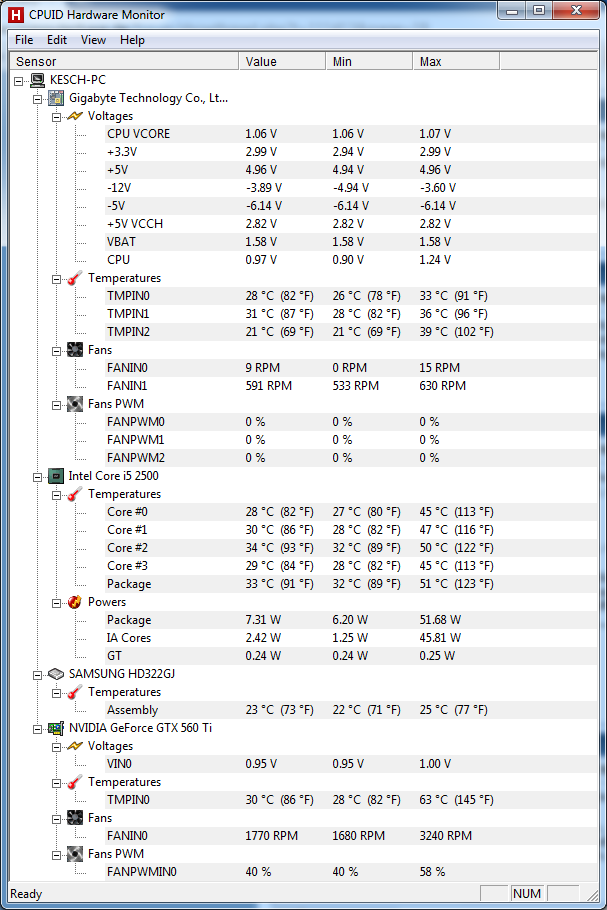Click the Min column header

[369, 62]
